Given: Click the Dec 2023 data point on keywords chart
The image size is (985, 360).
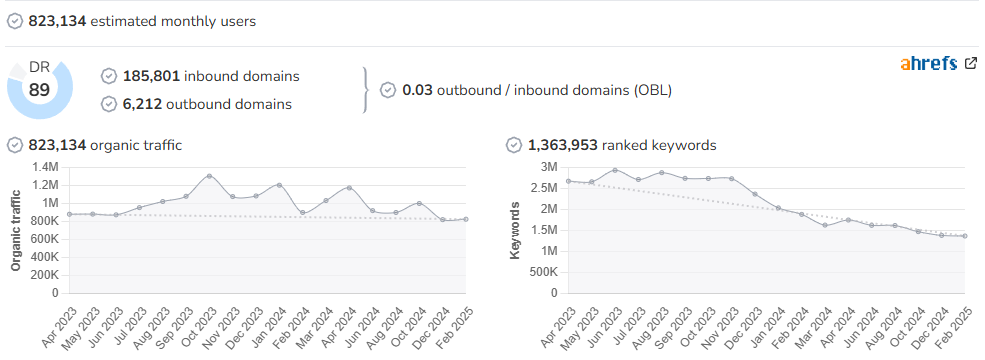Looking at the screenshot, I should [754, 194].
